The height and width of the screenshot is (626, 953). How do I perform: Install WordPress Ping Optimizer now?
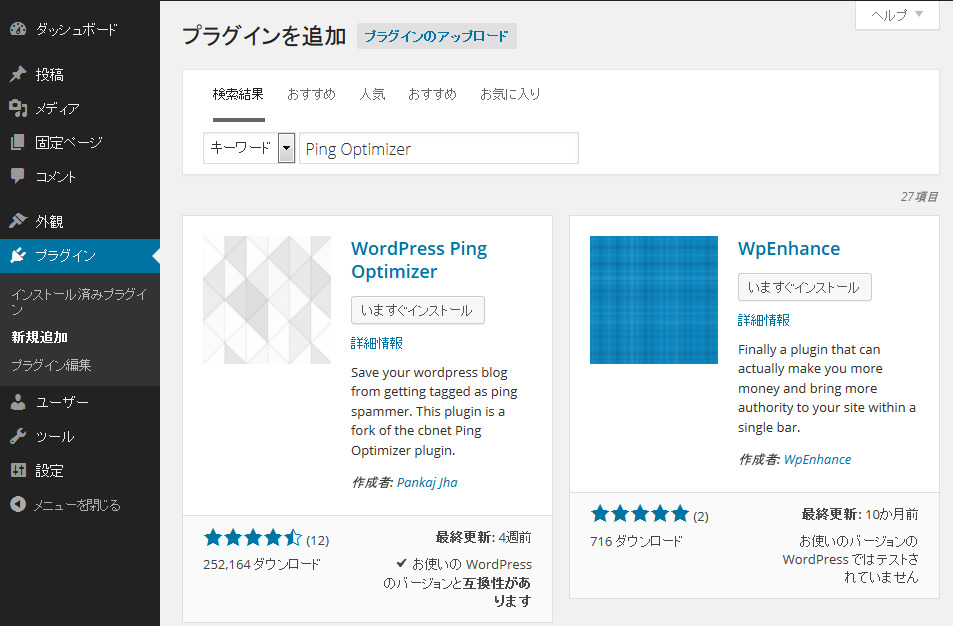(x=418, y=310)
